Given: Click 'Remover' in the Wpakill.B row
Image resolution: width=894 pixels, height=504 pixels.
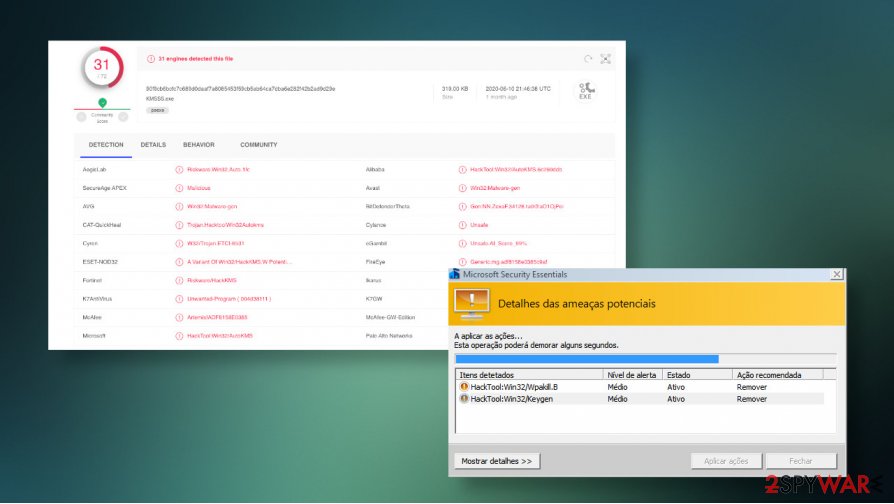Looking at the screenshot, I should pos(751,387).
